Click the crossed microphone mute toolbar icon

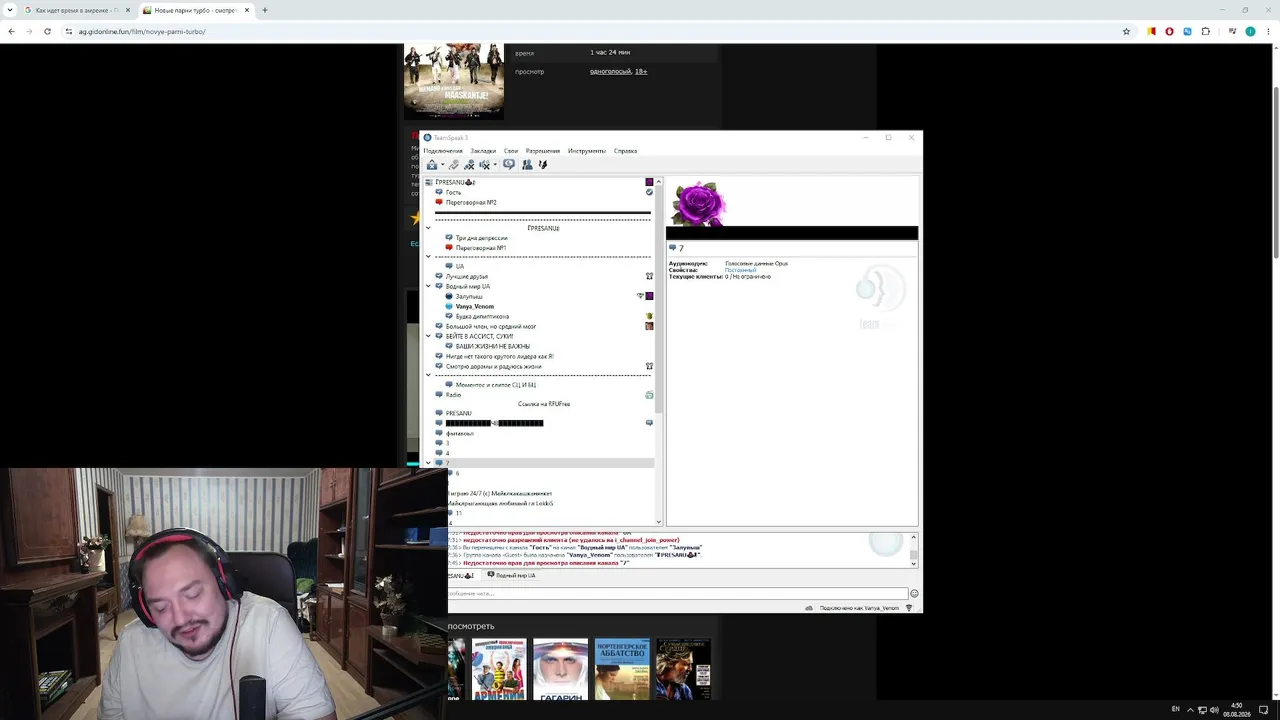(x=469, y=165)
